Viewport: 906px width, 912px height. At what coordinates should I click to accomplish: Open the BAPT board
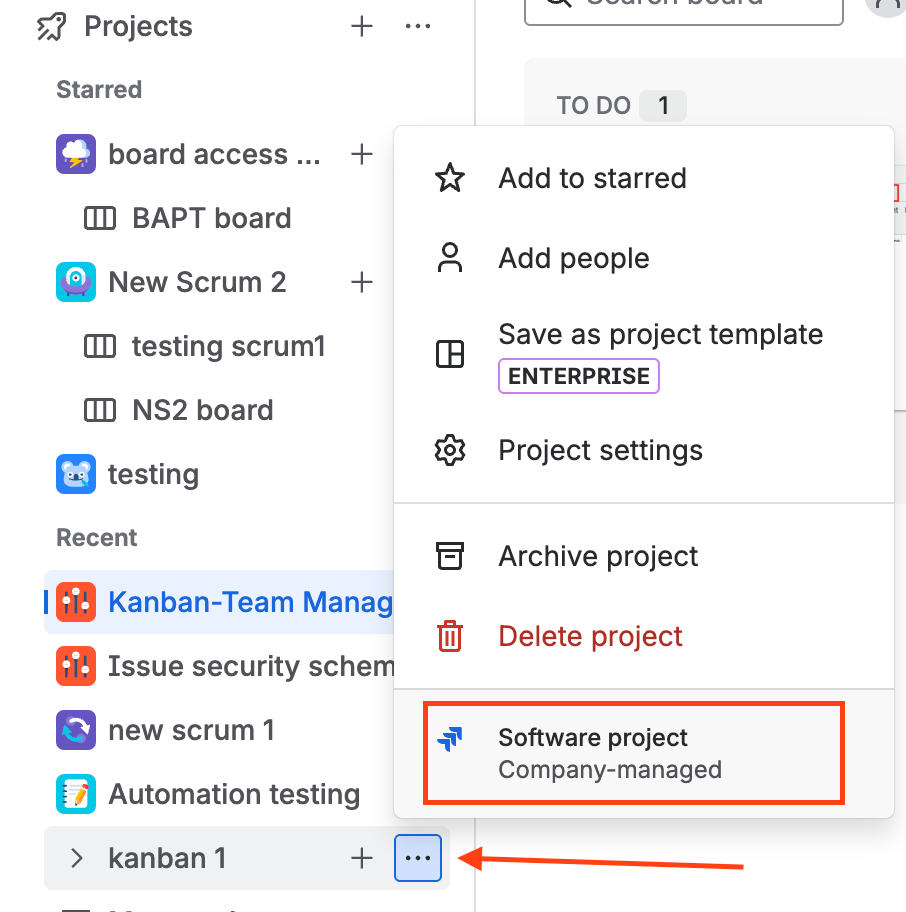(x=212, y=218)
